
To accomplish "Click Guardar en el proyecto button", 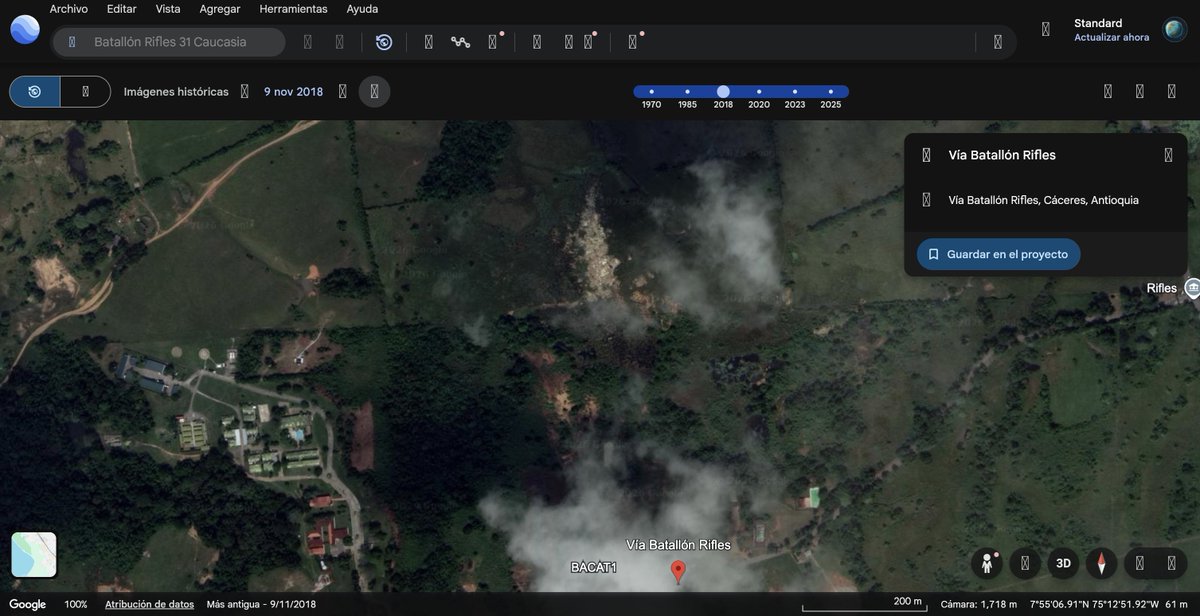I will point(998,254).
